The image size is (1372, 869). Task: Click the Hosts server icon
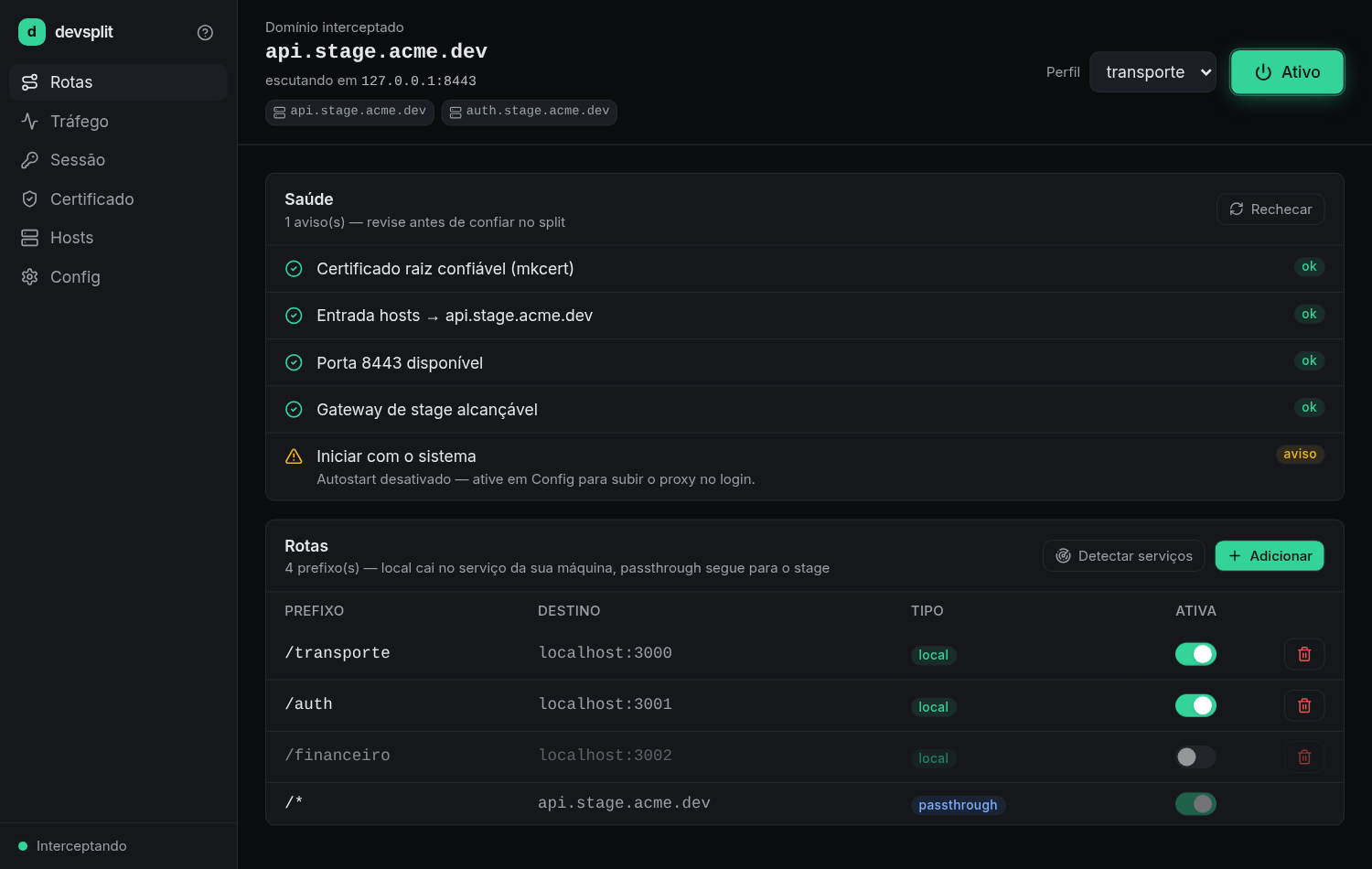[30, 238]
